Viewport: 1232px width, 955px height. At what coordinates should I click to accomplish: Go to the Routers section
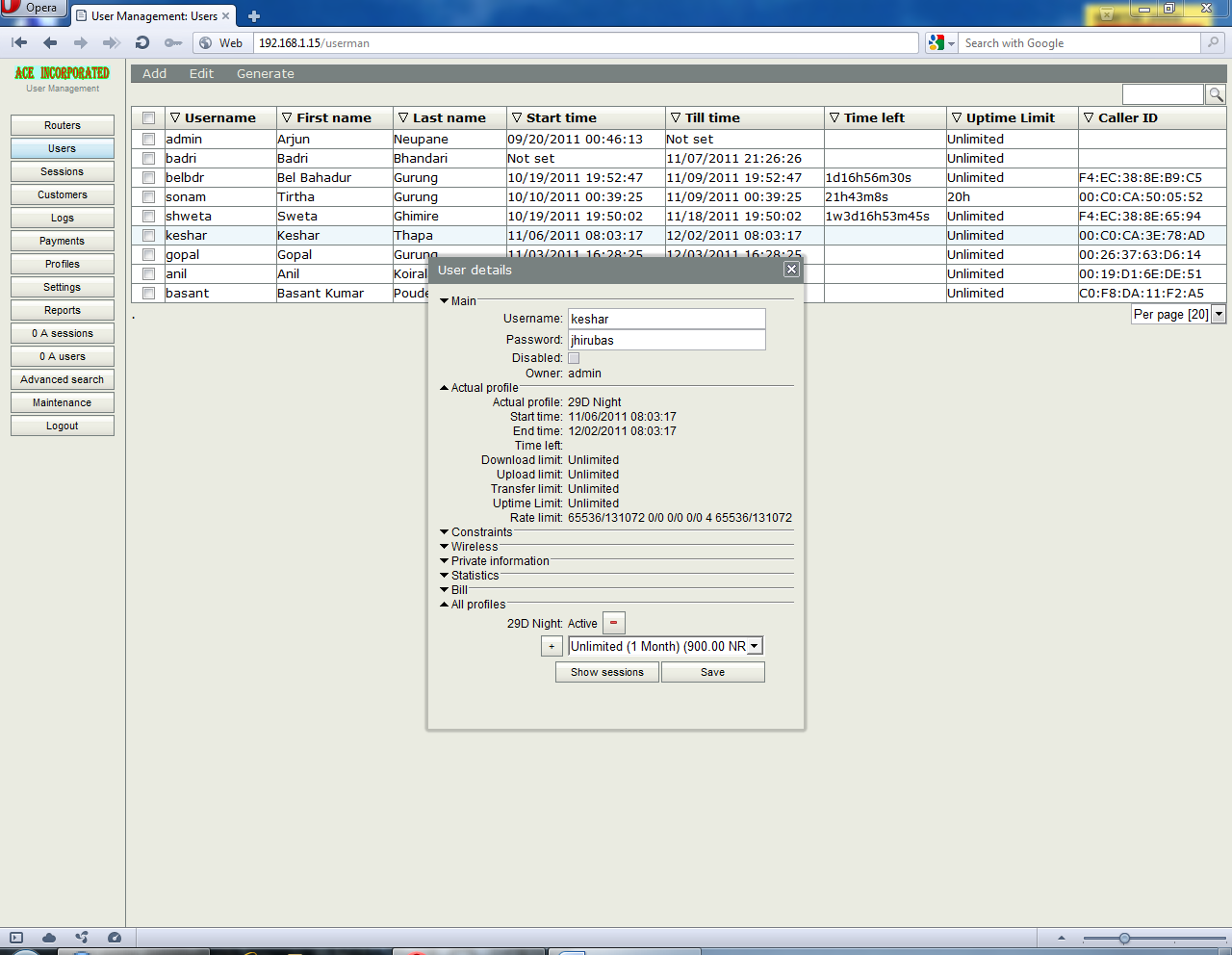click(63, 125)
